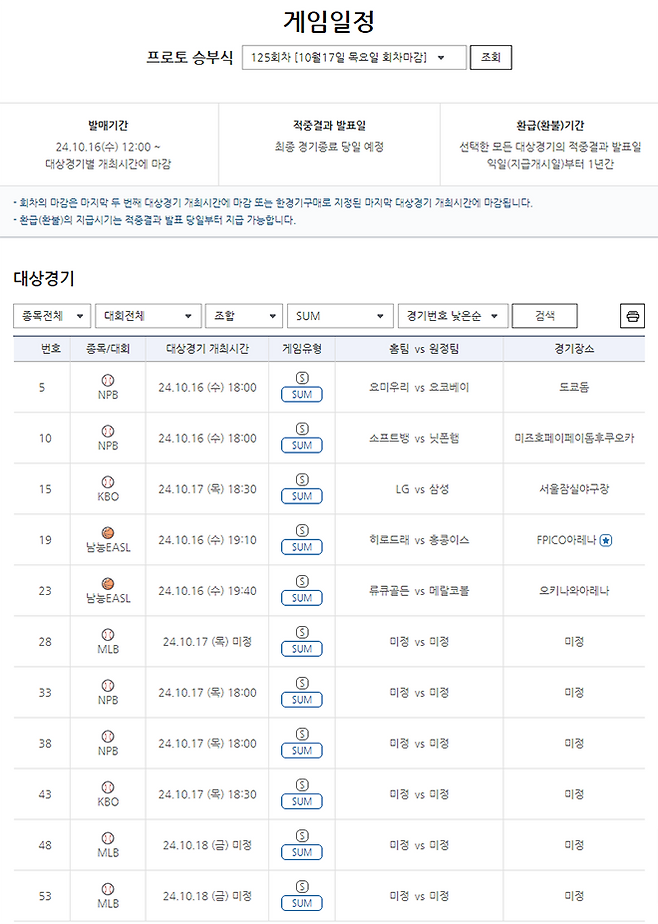Click the basketball icon for game 19 남농EASL
The height and width of the screenshot is (924, 658).
point(108,533)
